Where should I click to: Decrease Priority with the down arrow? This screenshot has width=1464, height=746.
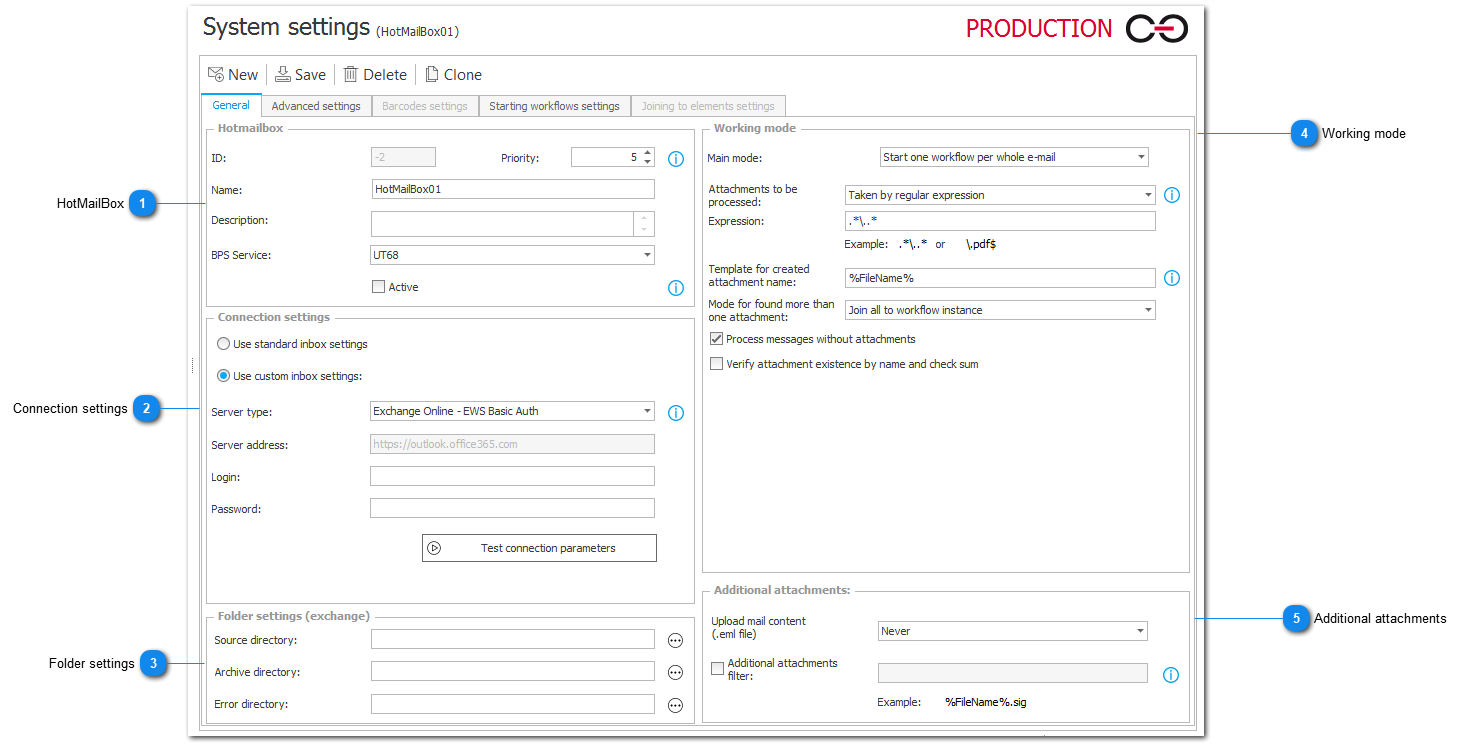[647, 162]
